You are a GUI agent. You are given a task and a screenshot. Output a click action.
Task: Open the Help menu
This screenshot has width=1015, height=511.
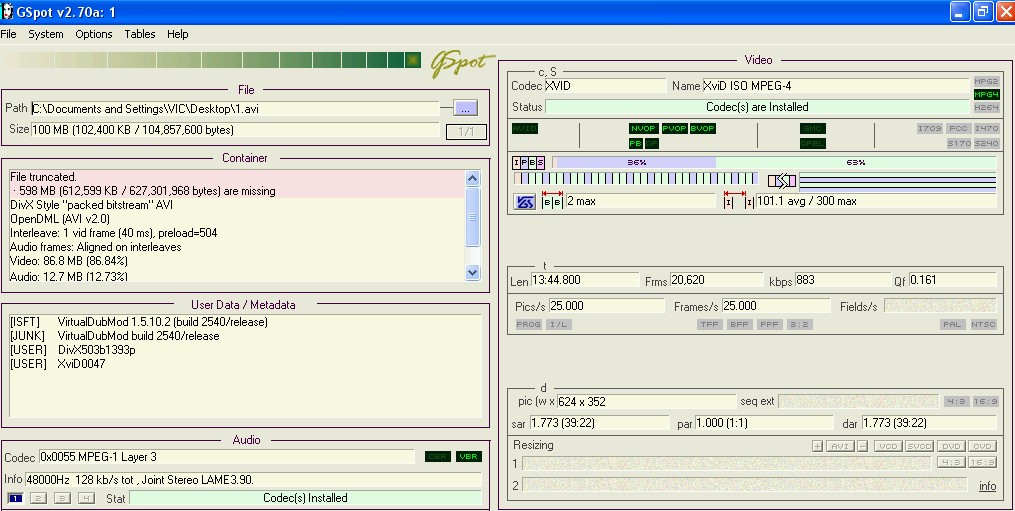pos(177,34)
